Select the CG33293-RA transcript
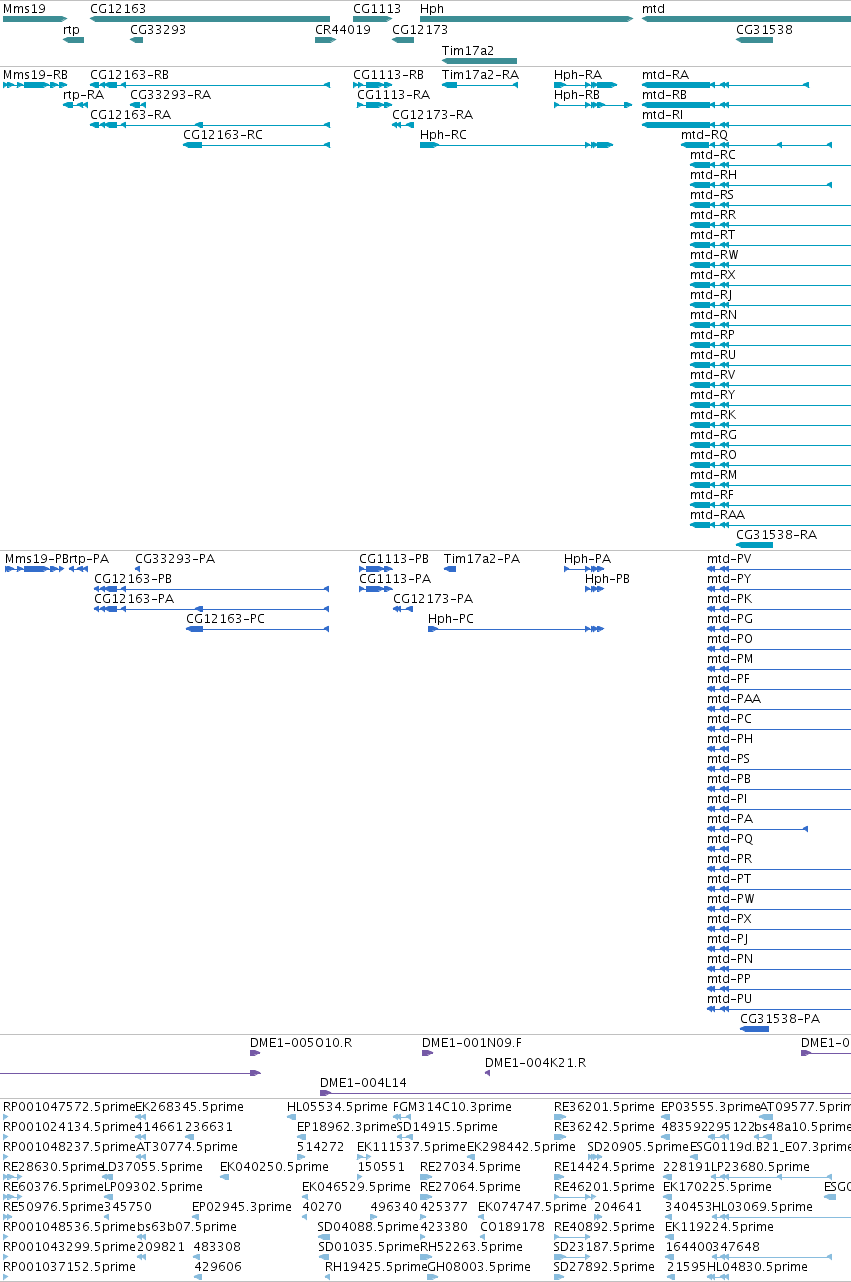The image size is (851, 1282). (137, 105)
